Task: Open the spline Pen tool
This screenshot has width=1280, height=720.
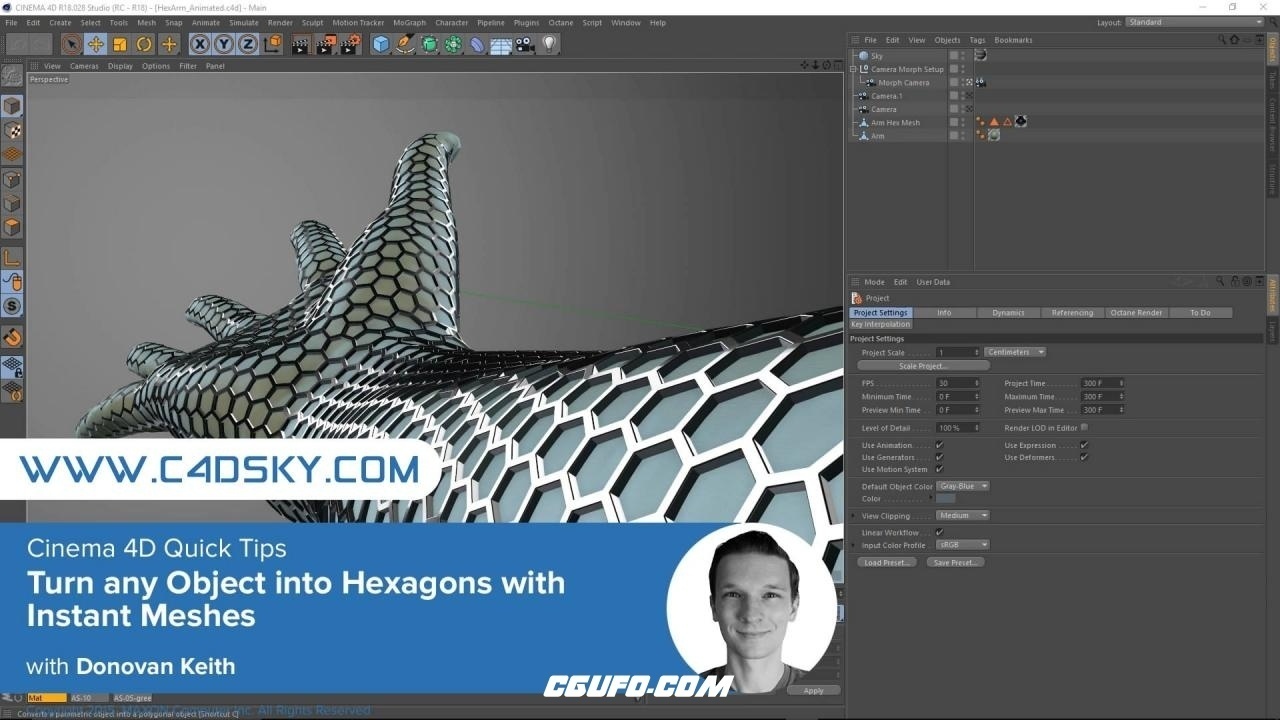Action: (405, 44)
